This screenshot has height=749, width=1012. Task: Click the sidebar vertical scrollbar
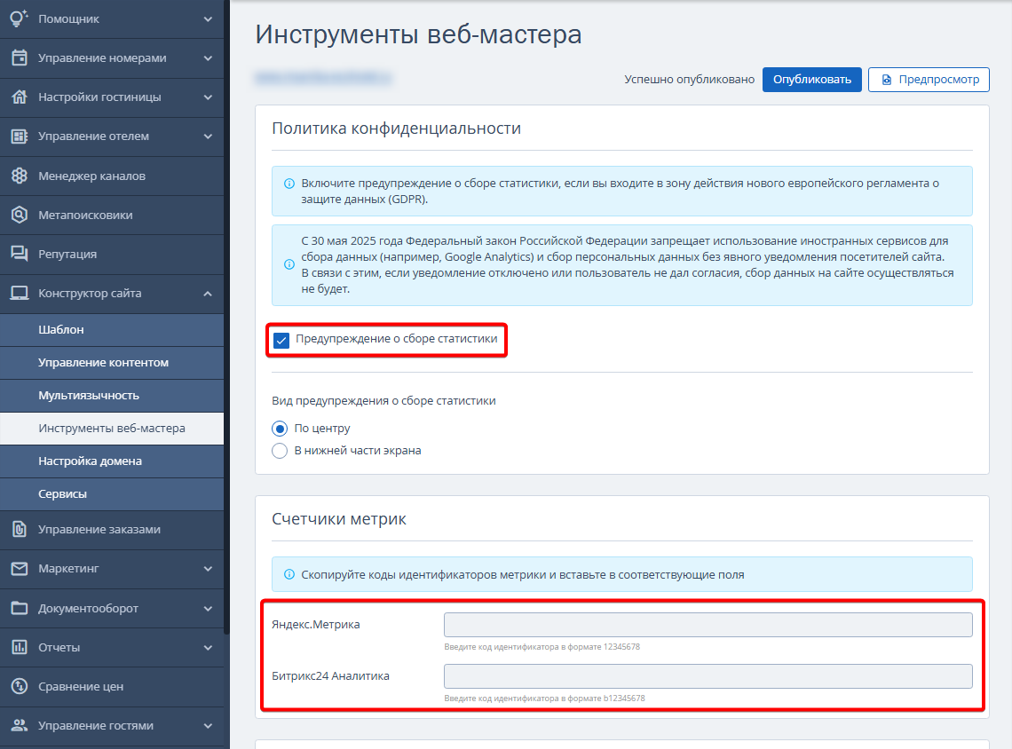pyautogui.click(x=227, y=316)
